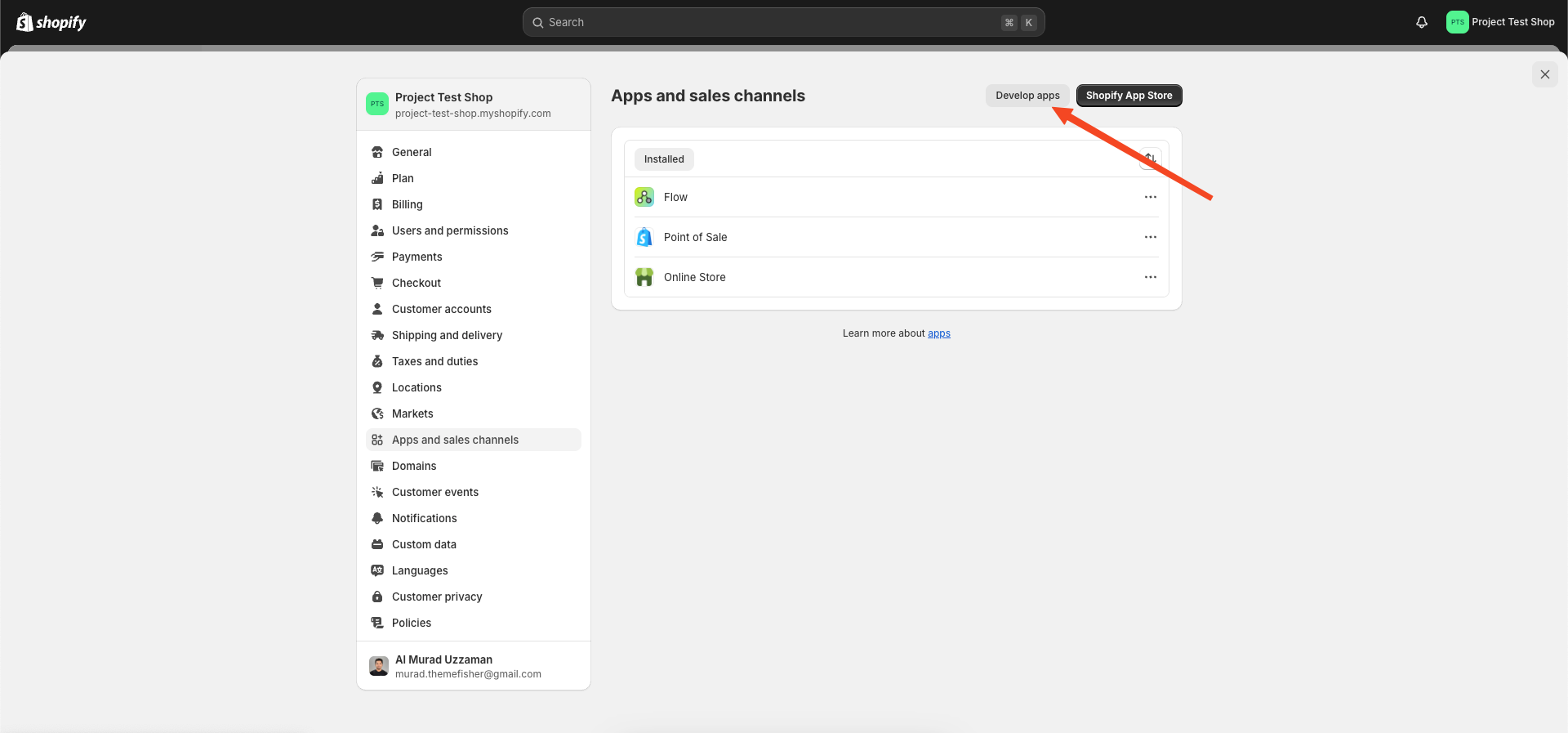This screenshot has height=733, width=1568.
Task: Click the Customer accounts person icon
Action: click(x=377, y=309)
